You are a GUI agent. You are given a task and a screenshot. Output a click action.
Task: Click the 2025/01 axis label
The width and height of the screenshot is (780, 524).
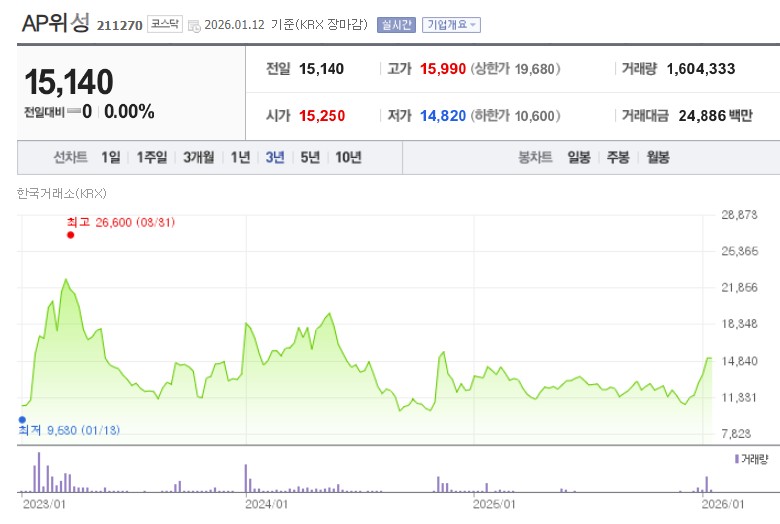[x=494, y=504]
